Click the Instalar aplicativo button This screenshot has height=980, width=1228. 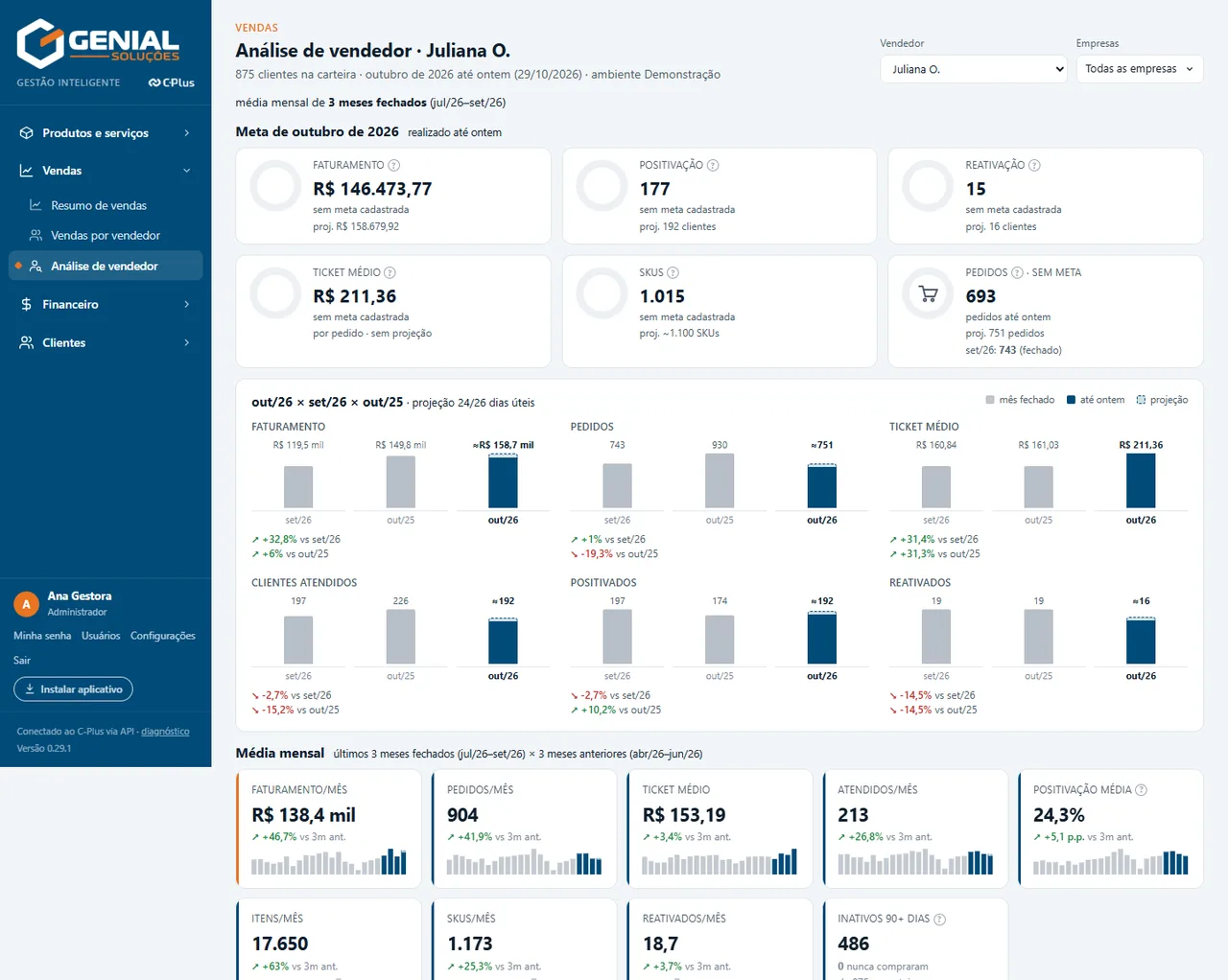pos(73,689)
